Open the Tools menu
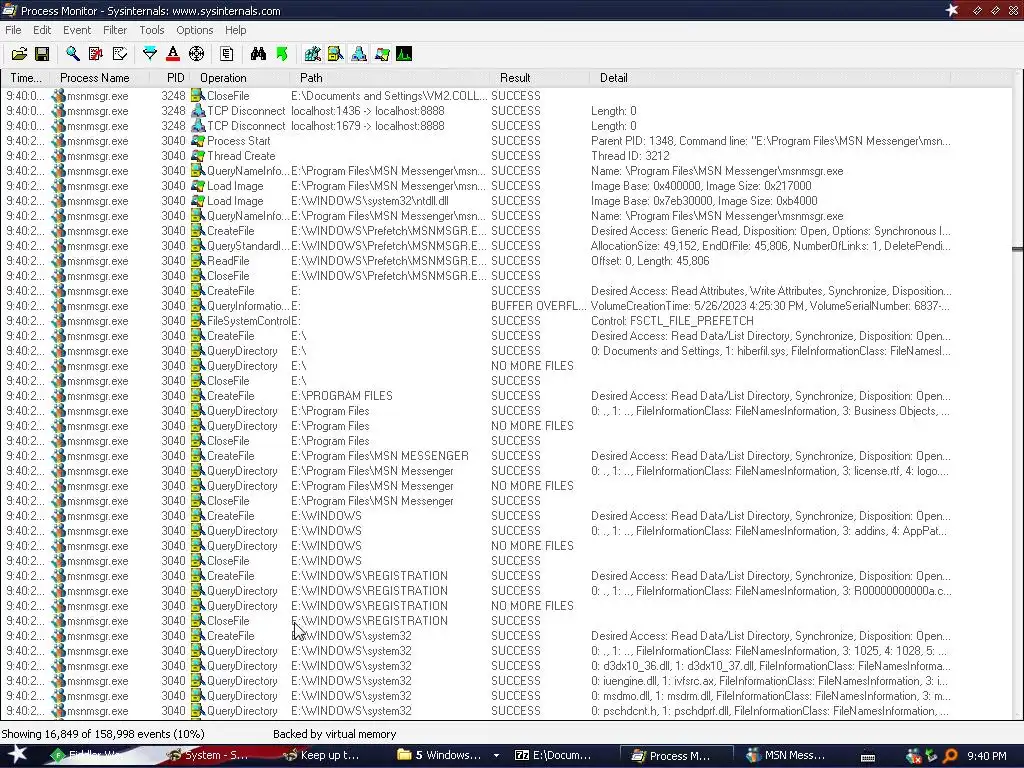The width and height of the screenshot is (1024, 768). point(152,30)
